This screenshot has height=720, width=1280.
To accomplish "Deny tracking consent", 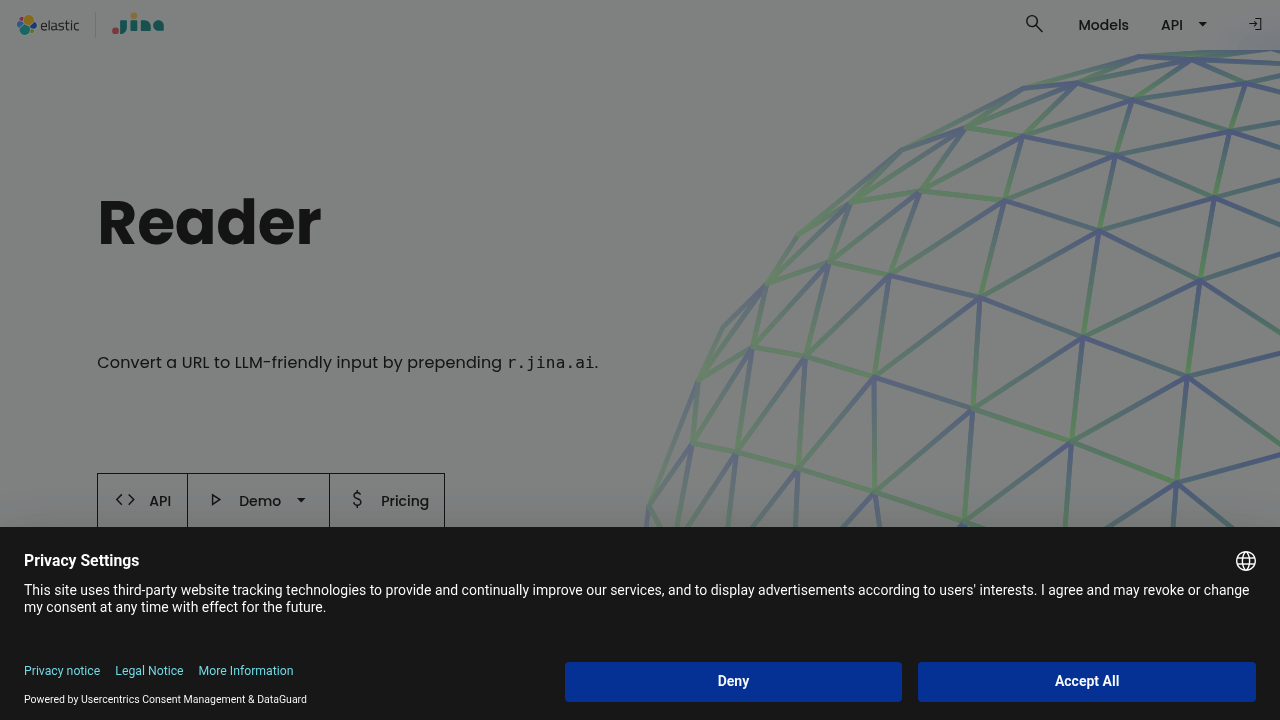I will click(x=733, y=682).
